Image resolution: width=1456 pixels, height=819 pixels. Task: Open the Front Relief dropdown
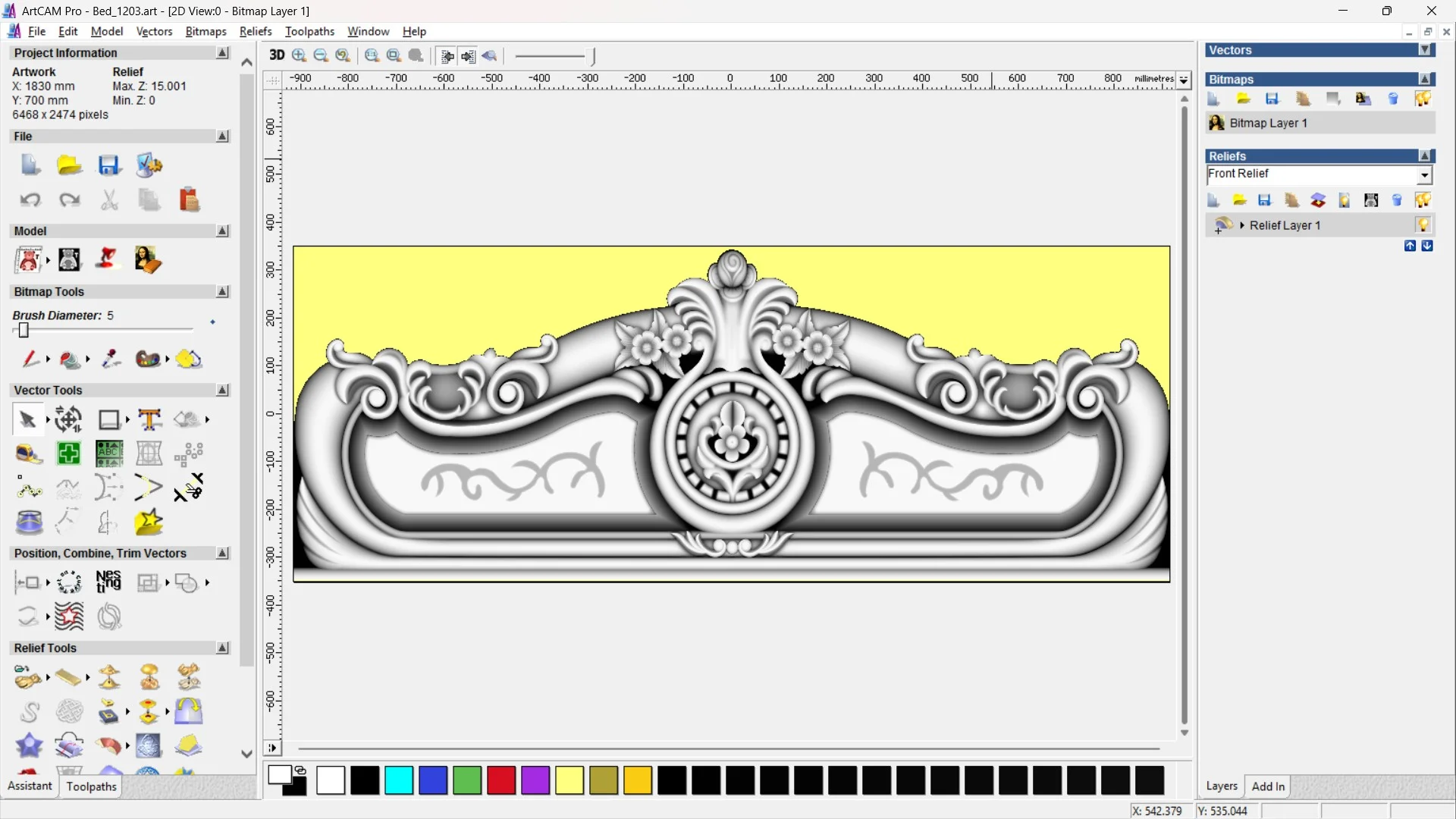(1424, 175)
